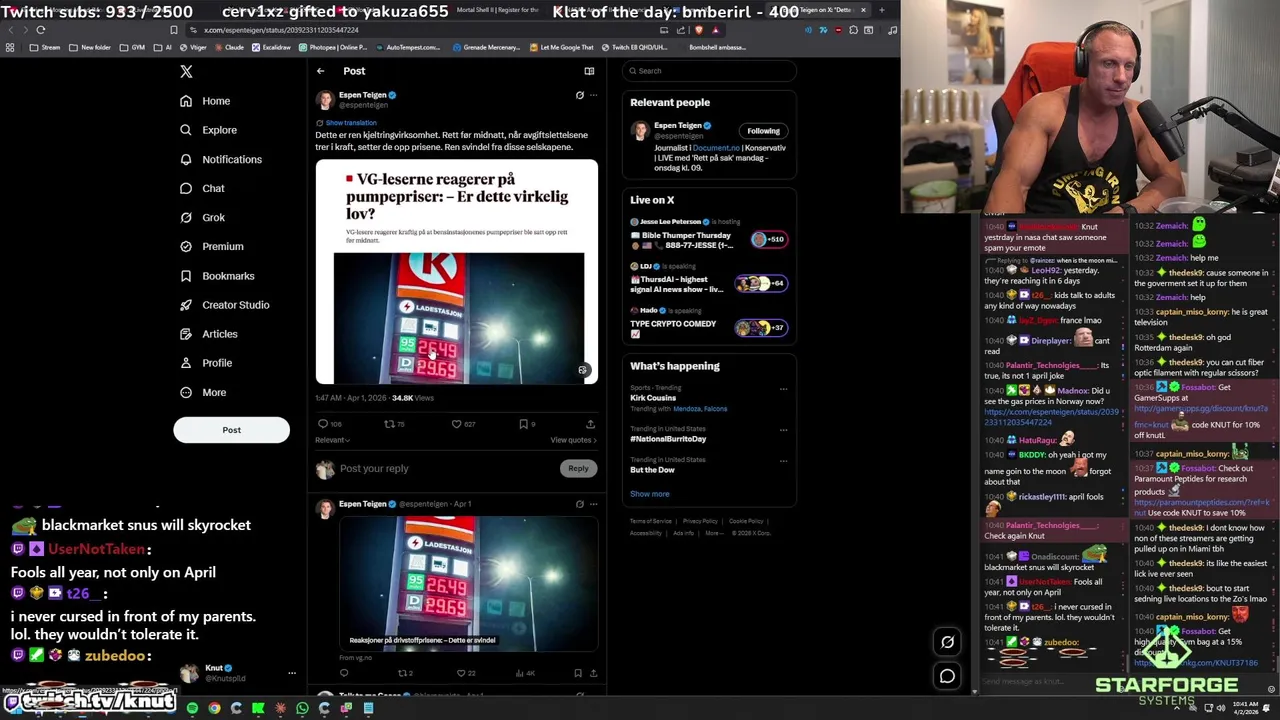1280x720 pixels.
Task: Click Grok icon on second Espen post
Action: [x=579, y=504]
